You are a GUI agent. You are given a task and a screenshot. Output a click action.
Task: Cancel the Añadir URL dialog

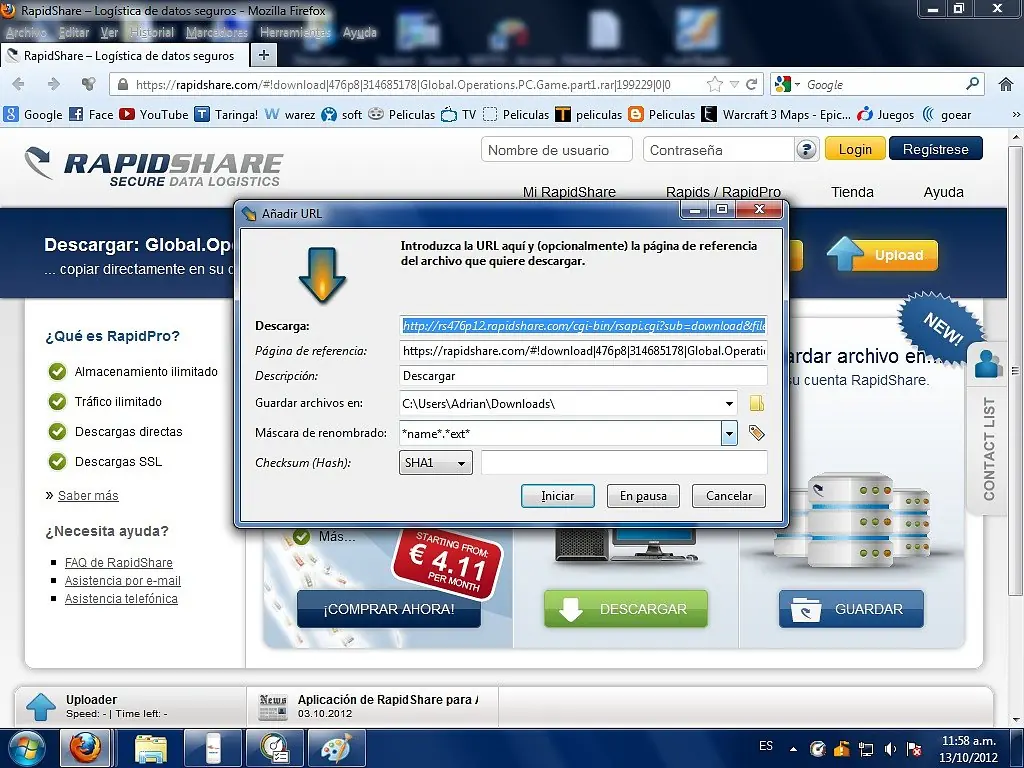tap(729, 496)
